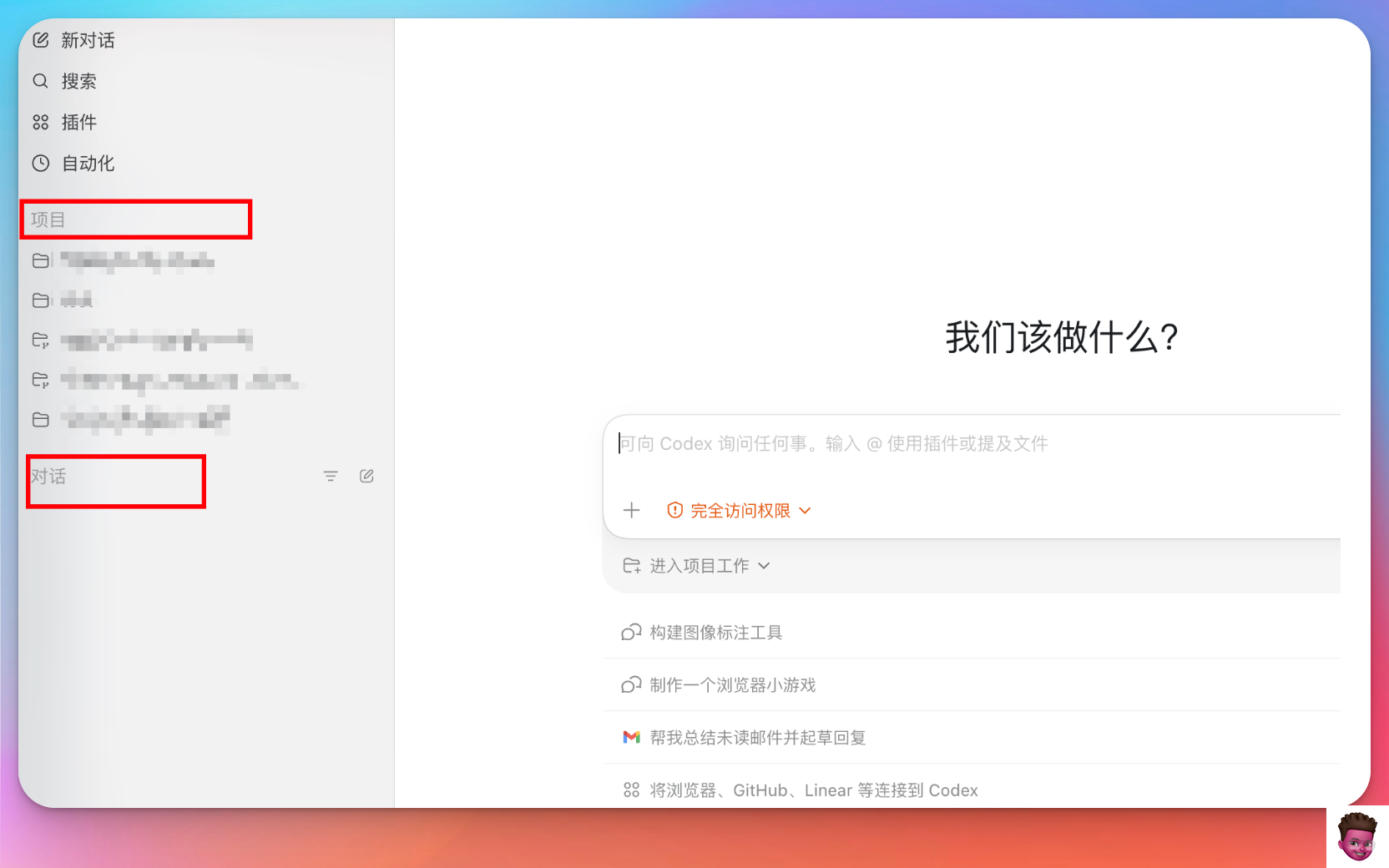Open the 自动化 section

pyautogui.click(x=88, y=163)
